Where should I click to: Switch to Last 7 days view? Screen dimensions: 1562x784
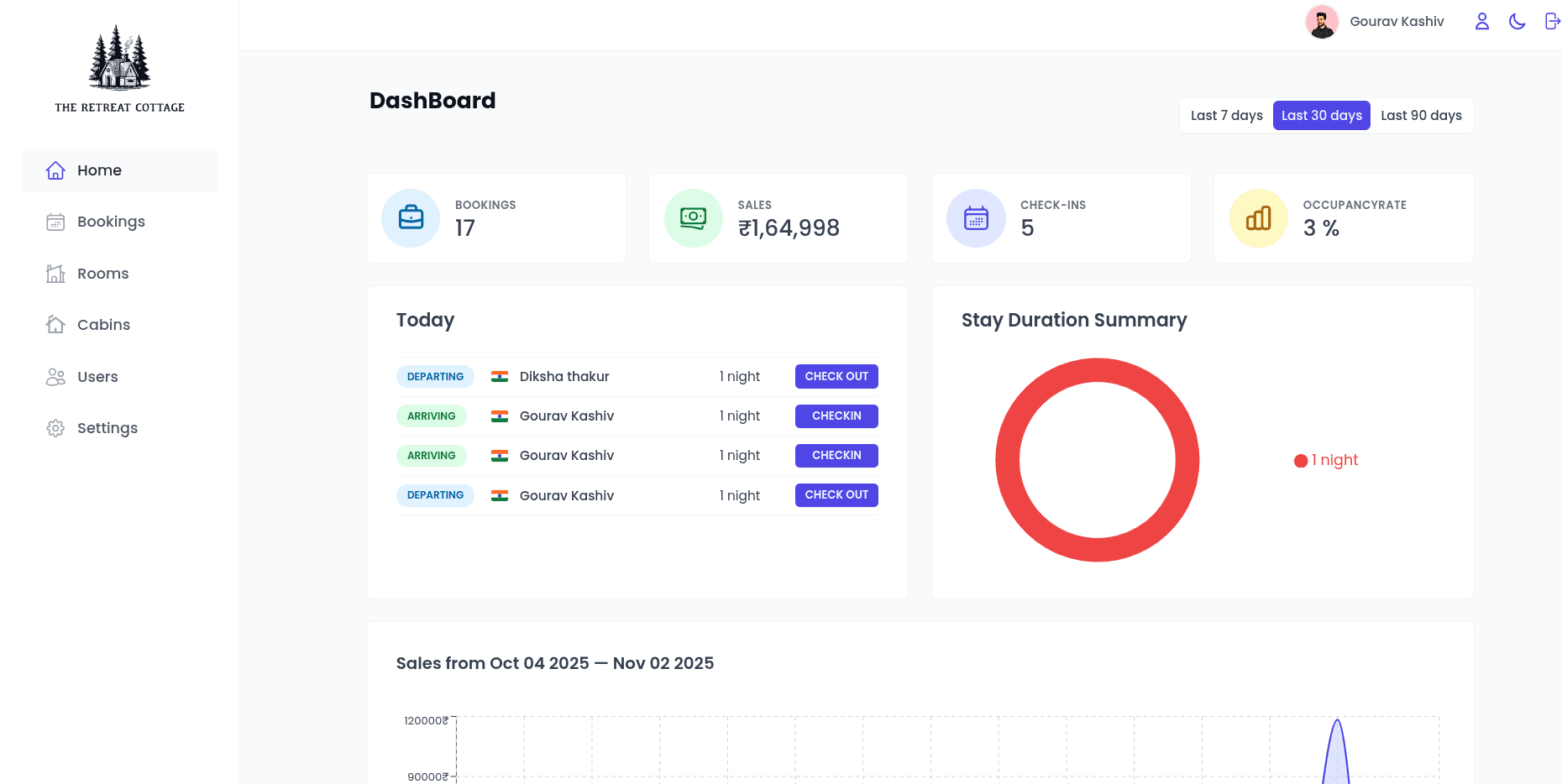1226,115
